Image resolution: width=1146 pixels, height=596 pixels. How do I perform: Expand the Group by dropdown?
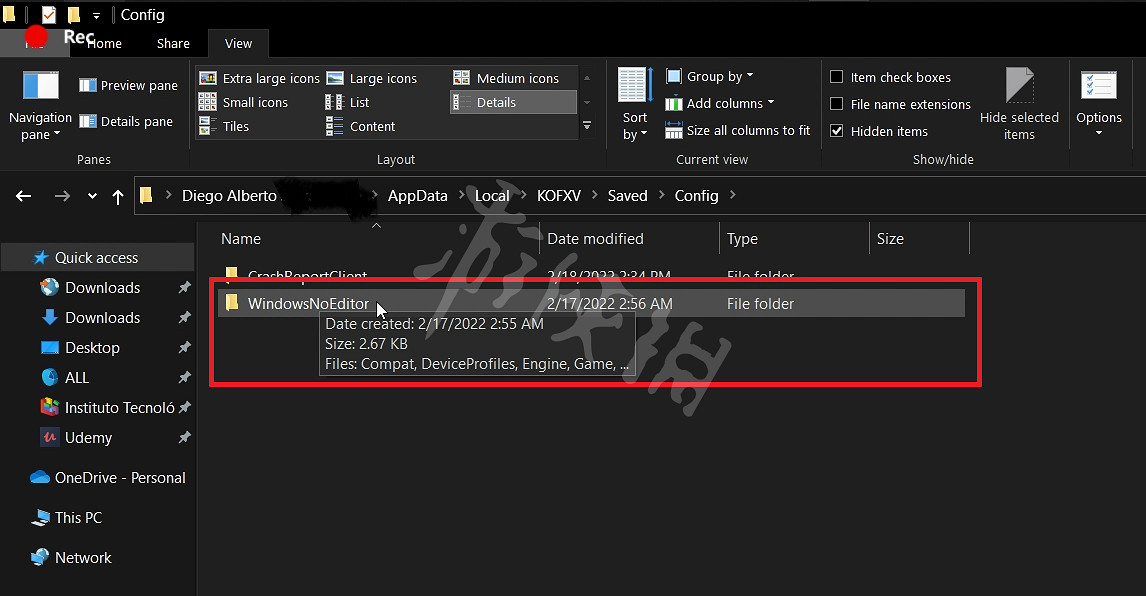click(x=710, y=76)
